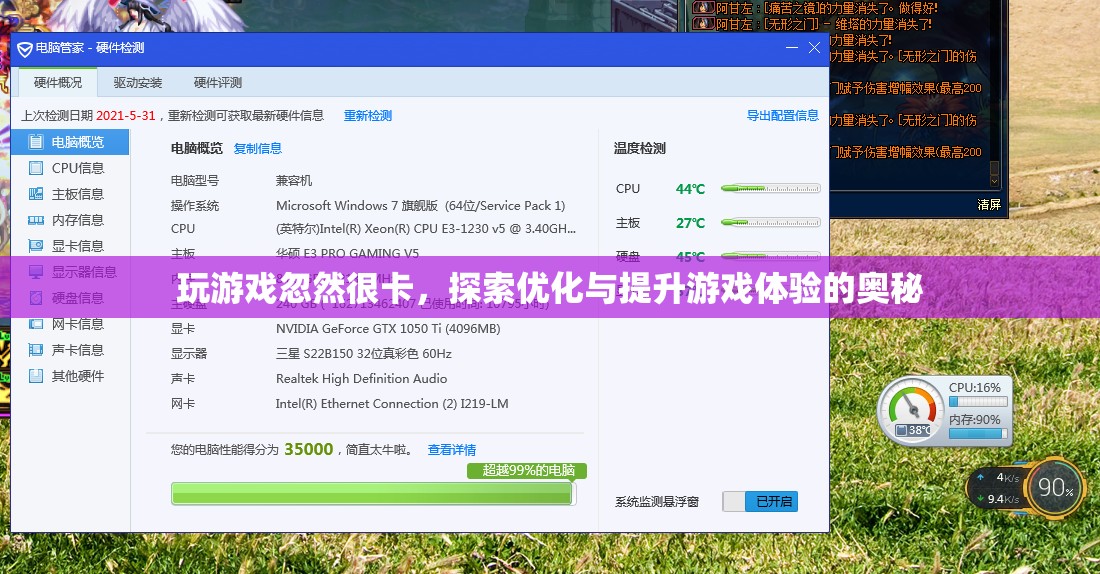Click the CPU 44℃ temperature reading
The height and width of the screenshot is (574, 1100).
[x=690, y=189]
